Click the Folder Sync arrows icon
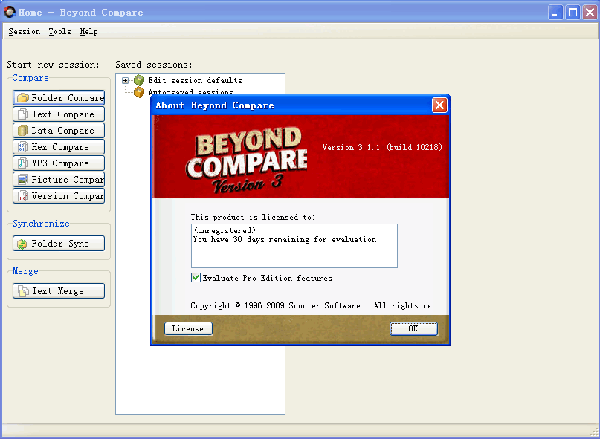600x439 pixels. click(x=22, y=244)
